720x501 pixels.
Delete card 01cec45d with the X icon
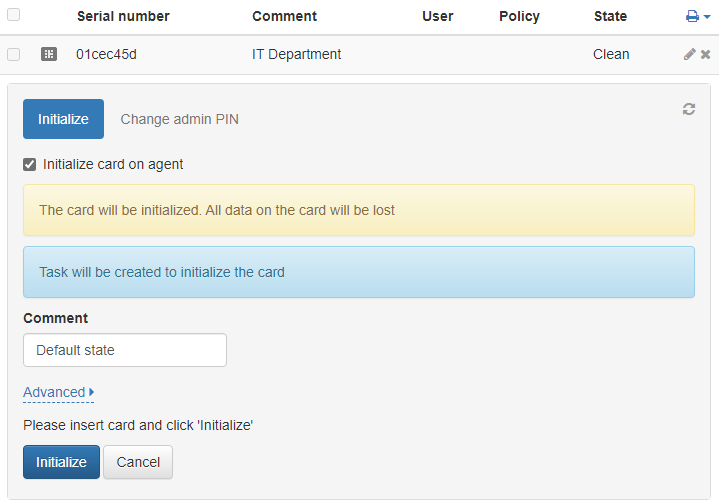705,55
